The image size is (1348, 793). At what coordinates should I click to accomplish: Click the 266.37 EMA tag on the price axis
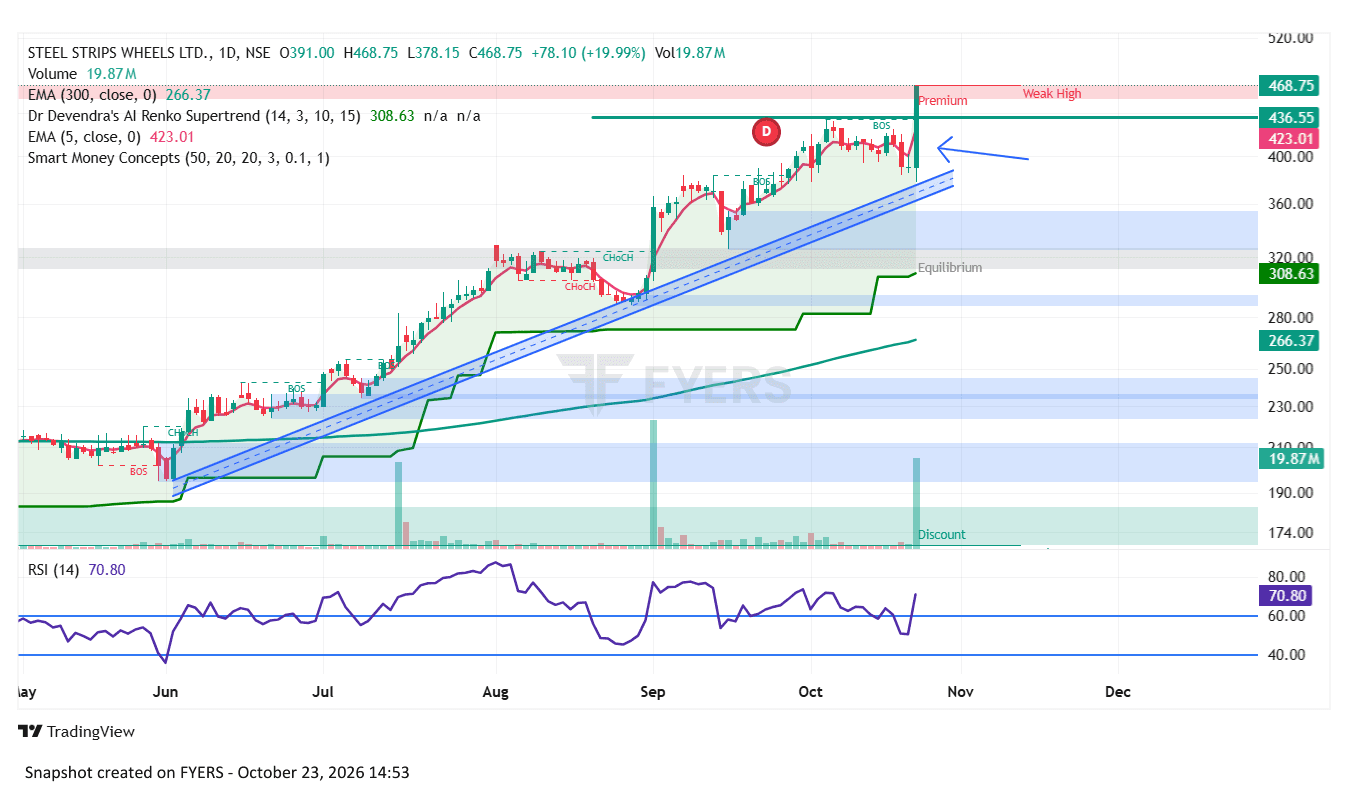point(1291,341)
